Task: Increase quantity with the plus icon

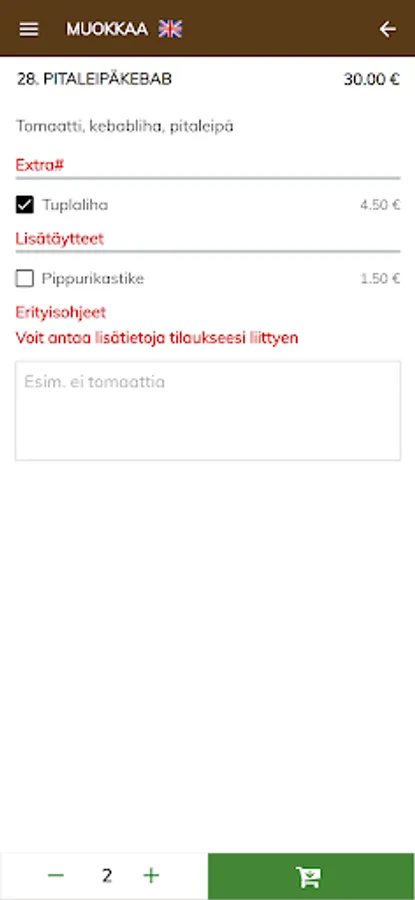Action: click(x=151, y=875)
